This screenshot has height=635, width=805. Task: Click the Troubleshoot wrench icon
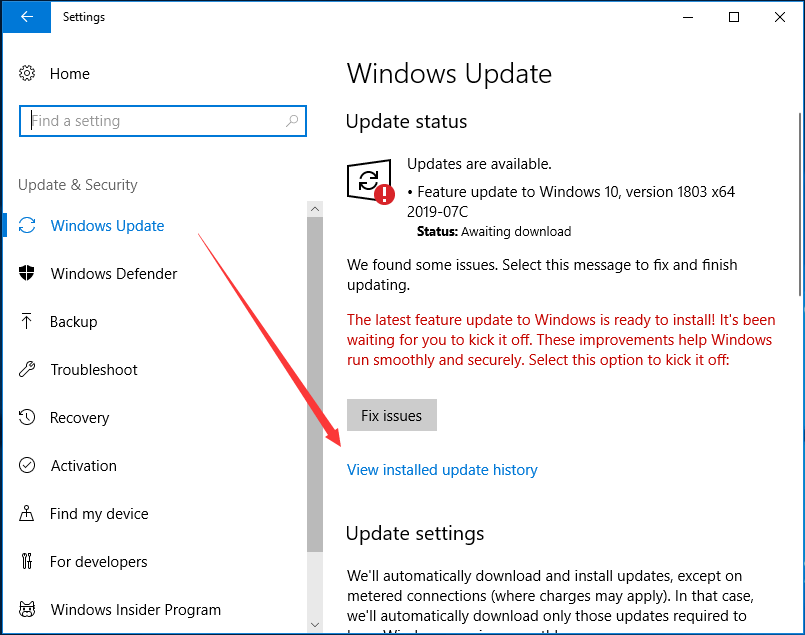[x=27, y=369]
